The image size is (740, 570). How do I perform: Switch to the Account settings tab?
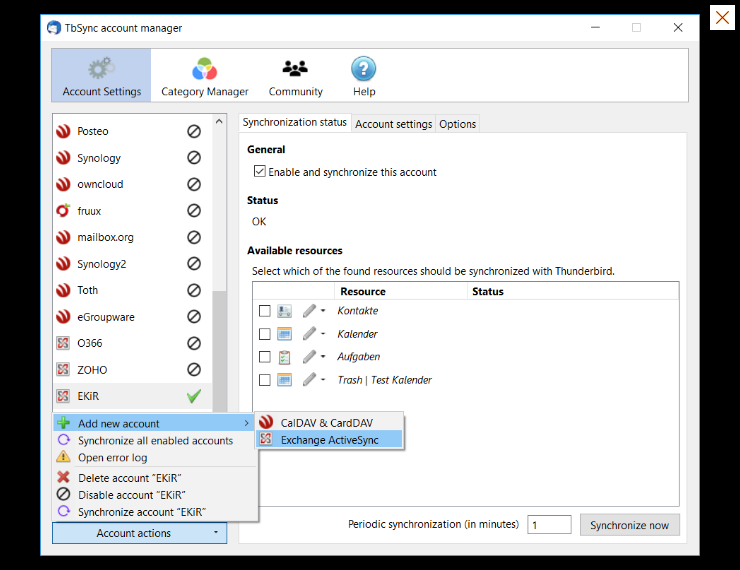pos(394,124)
